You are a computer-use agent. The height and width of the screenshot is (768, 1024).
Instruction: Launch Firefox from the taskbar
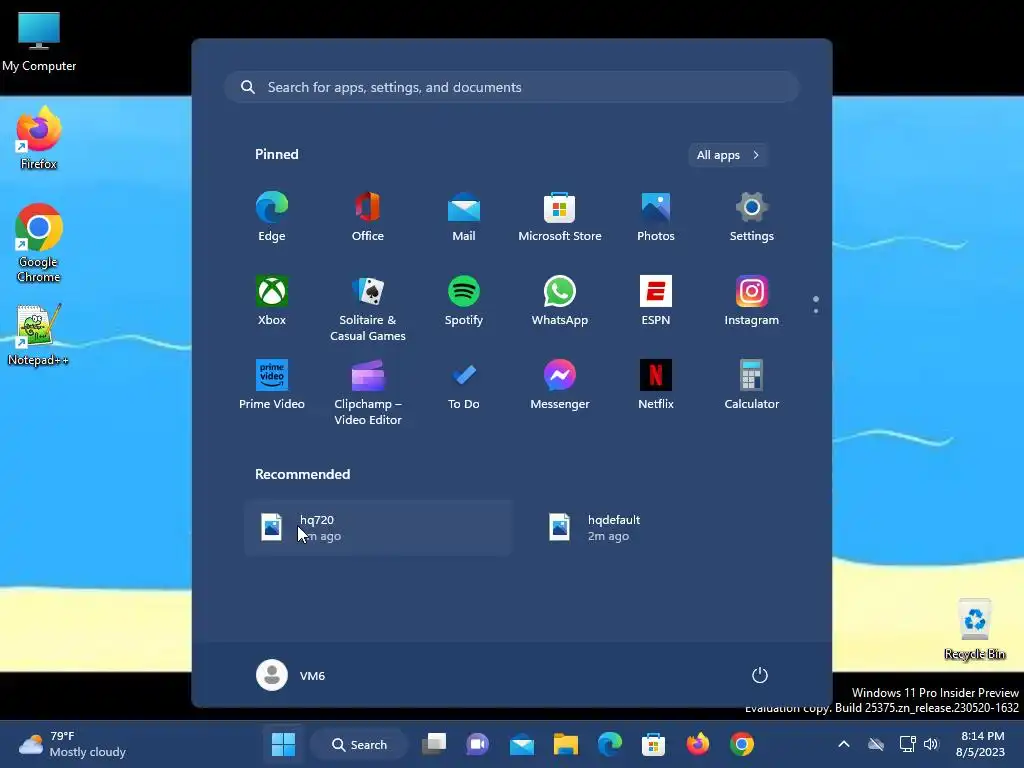[x=697, y=744]
